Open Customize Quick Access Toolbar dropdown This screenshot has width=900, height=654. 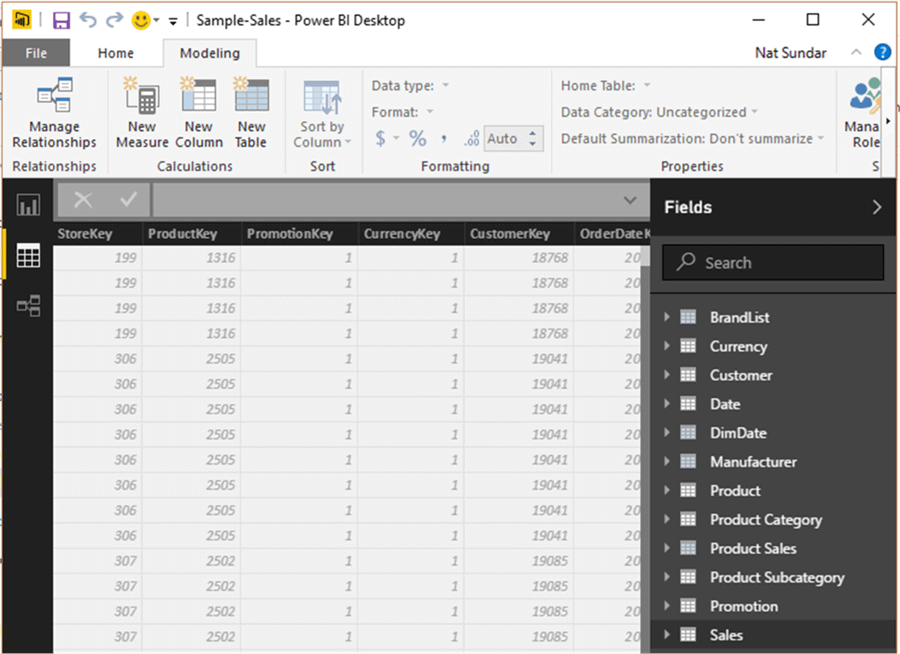(173, 21)
